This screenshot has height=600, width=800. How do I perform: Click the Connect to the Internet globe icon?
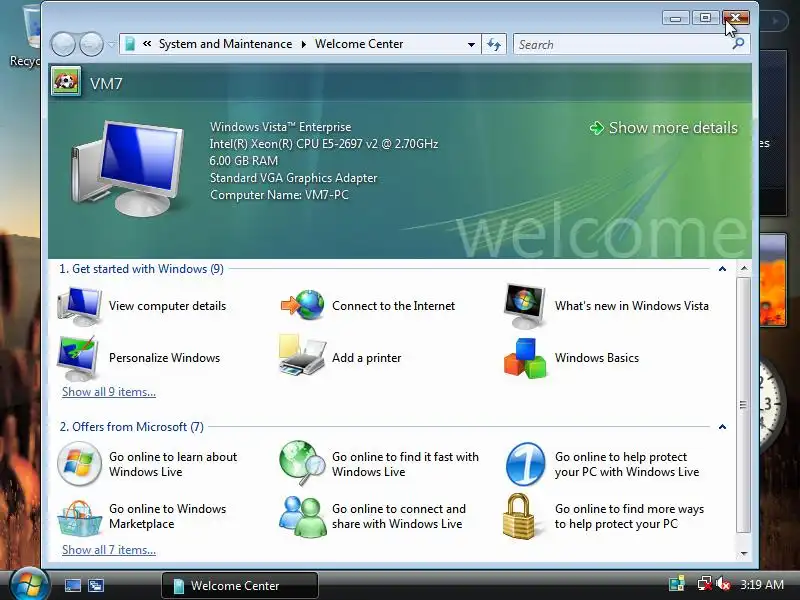pyautogui.click(x=303, y=305)
